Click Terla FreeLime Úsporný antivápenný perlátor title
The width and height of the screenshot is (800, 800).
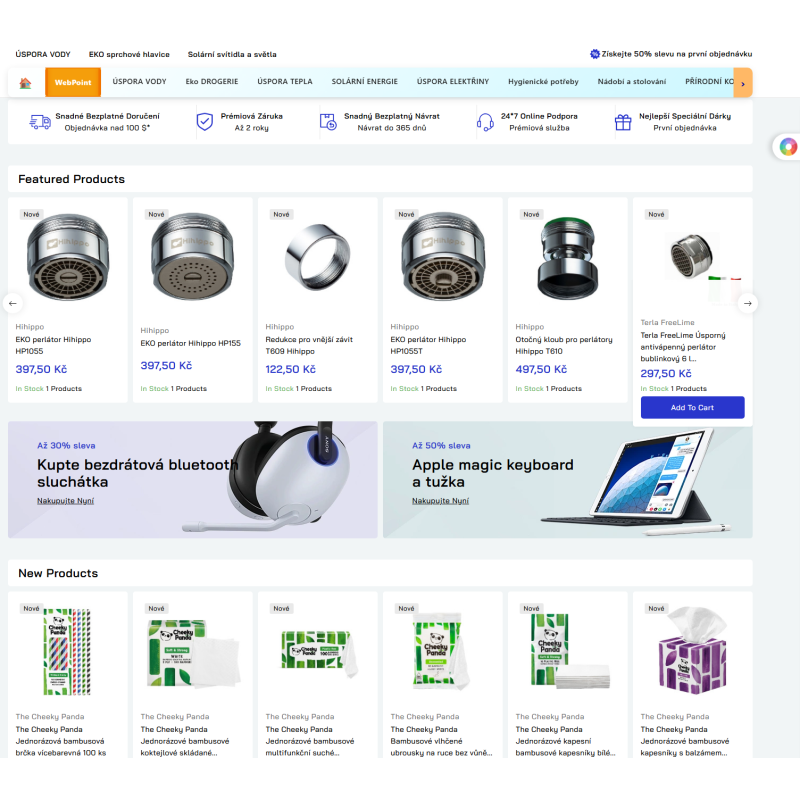[x=683, y=347]
